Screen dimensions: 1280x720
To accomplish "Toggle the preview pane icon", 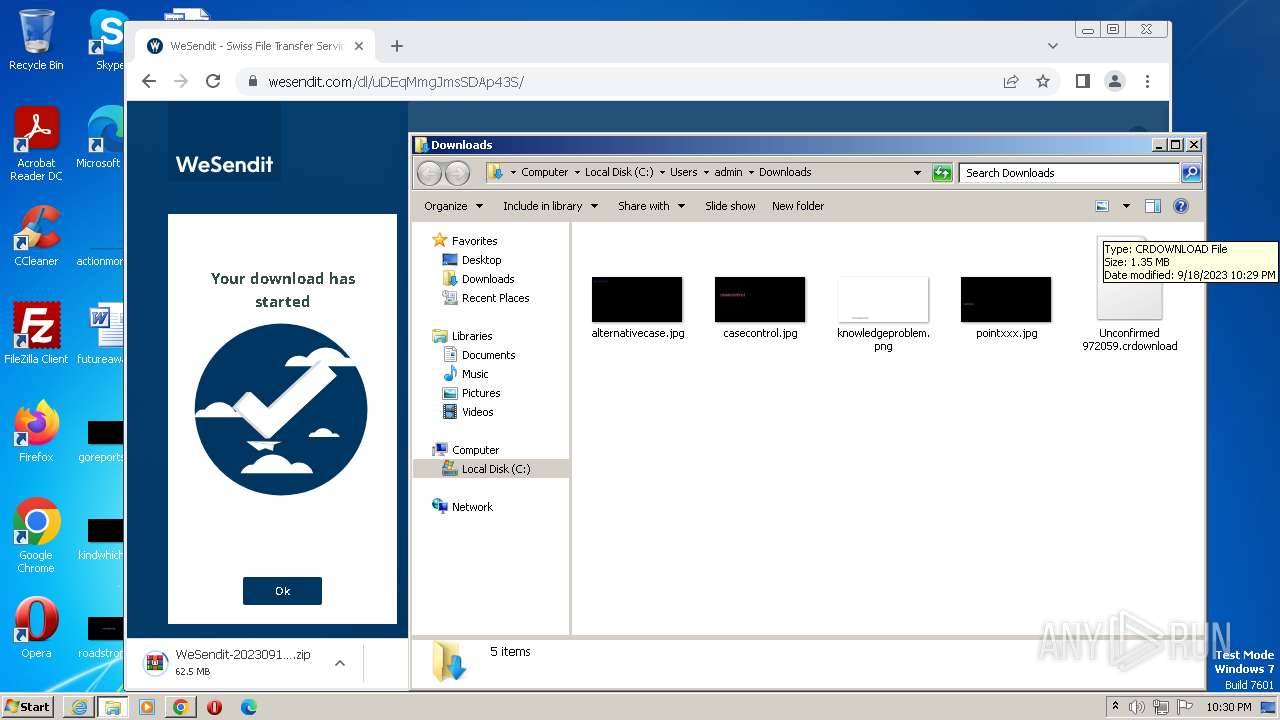I will (x=1152, y=206).
